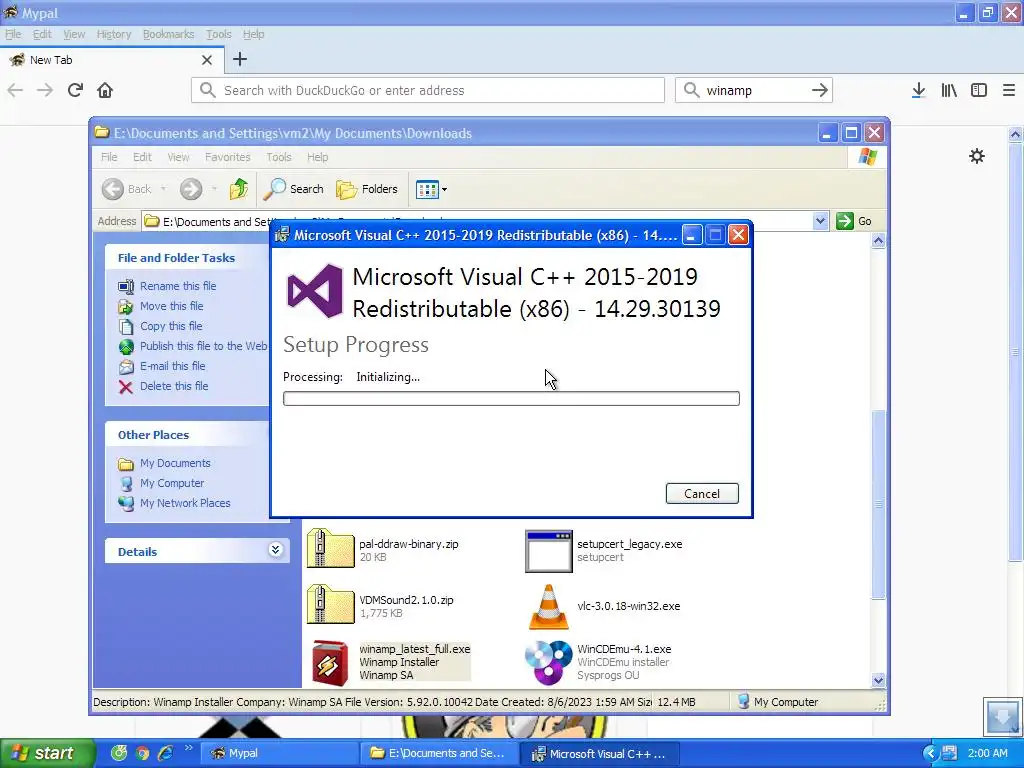Screen dimensions: 1024x768
Task: Click the Explorer Go button
Action: point(854,221)
